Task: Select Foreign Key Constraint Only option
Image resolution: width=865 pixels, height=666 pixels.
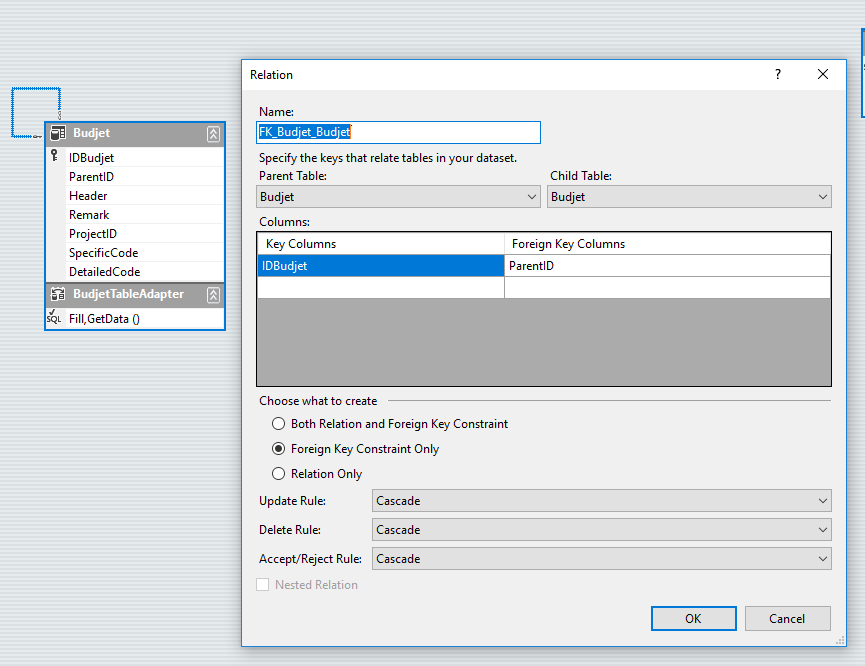Action: (279, 449)
